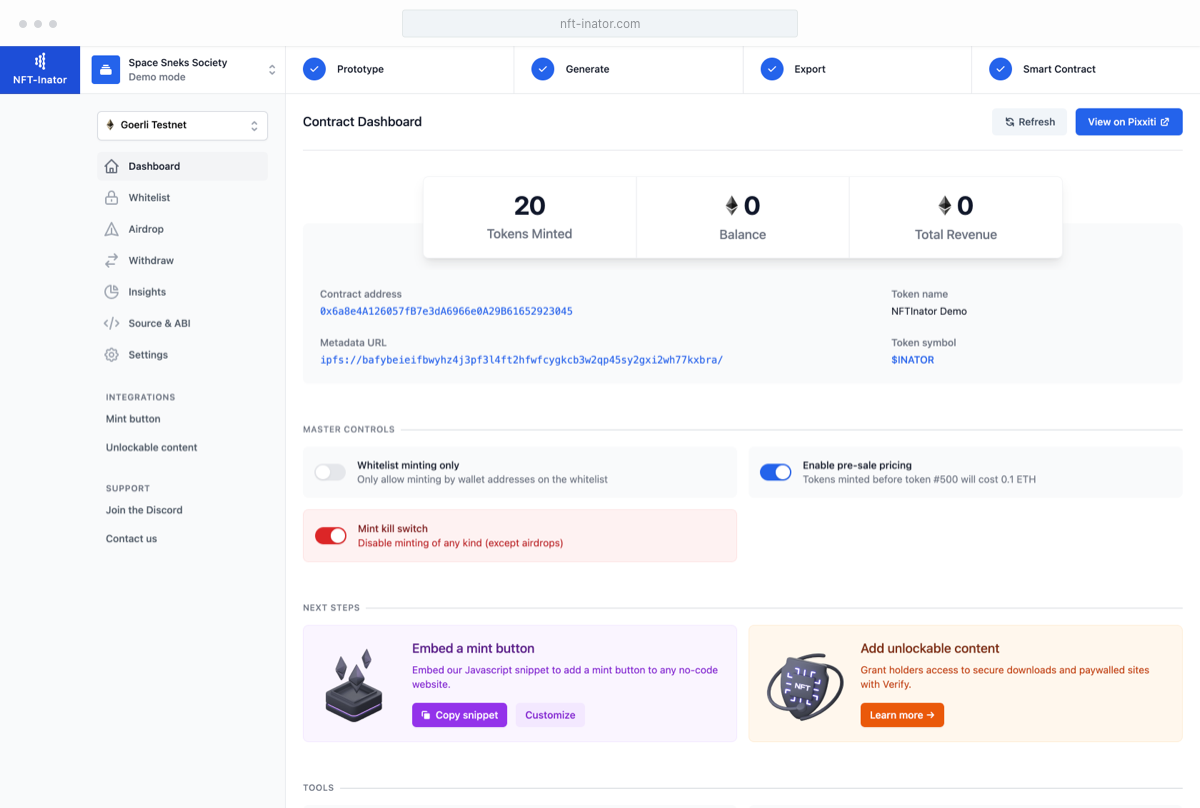
Task: Turn off the pre-sale pricing toggle
Action: tap(775, 472)
